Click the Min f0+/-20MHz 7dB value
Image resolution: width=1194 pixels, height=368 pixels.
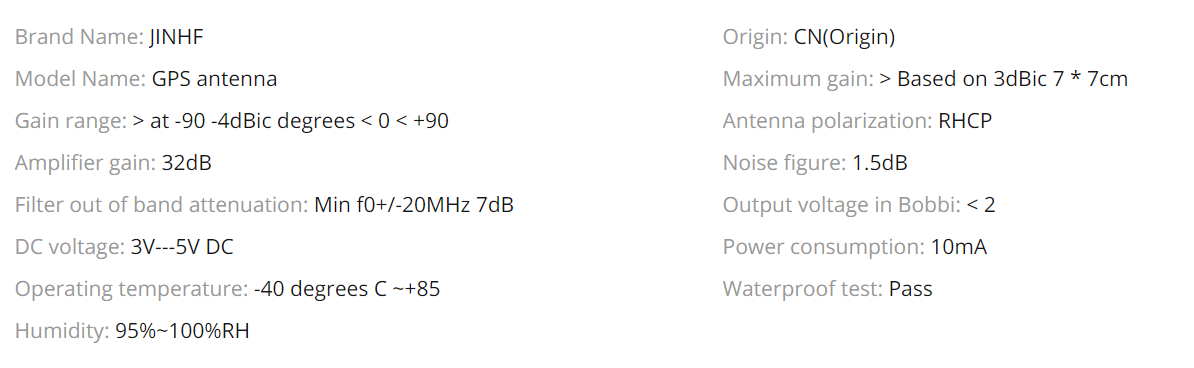413,204
